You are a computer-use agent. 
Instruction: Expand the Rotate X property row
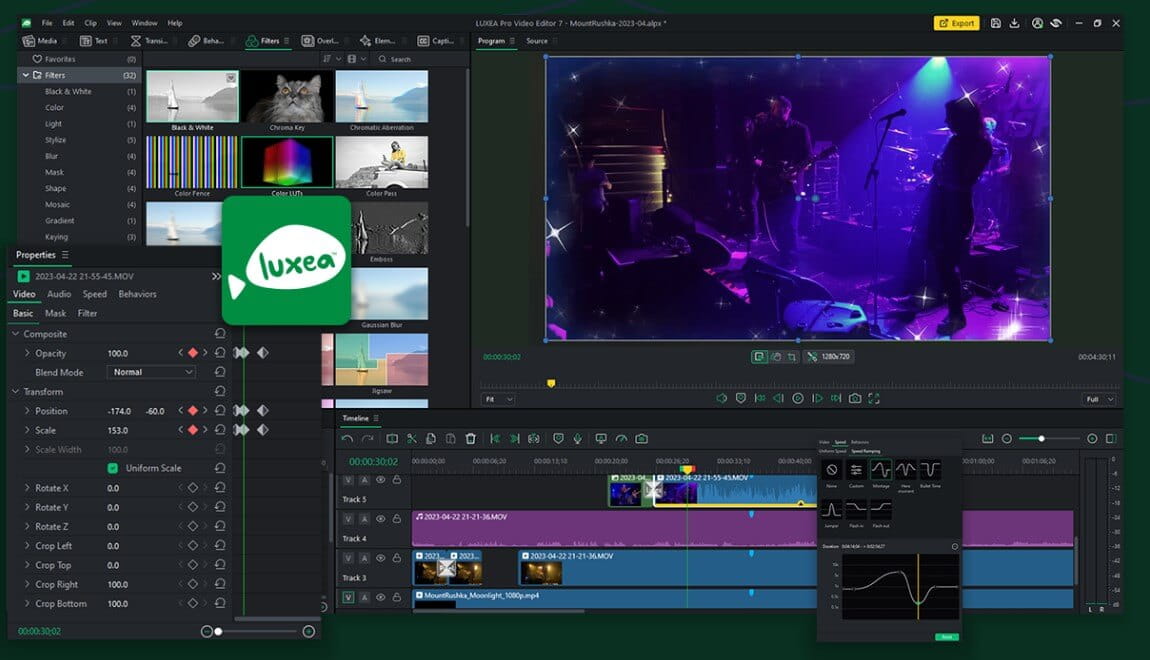[x=27, y=488]
